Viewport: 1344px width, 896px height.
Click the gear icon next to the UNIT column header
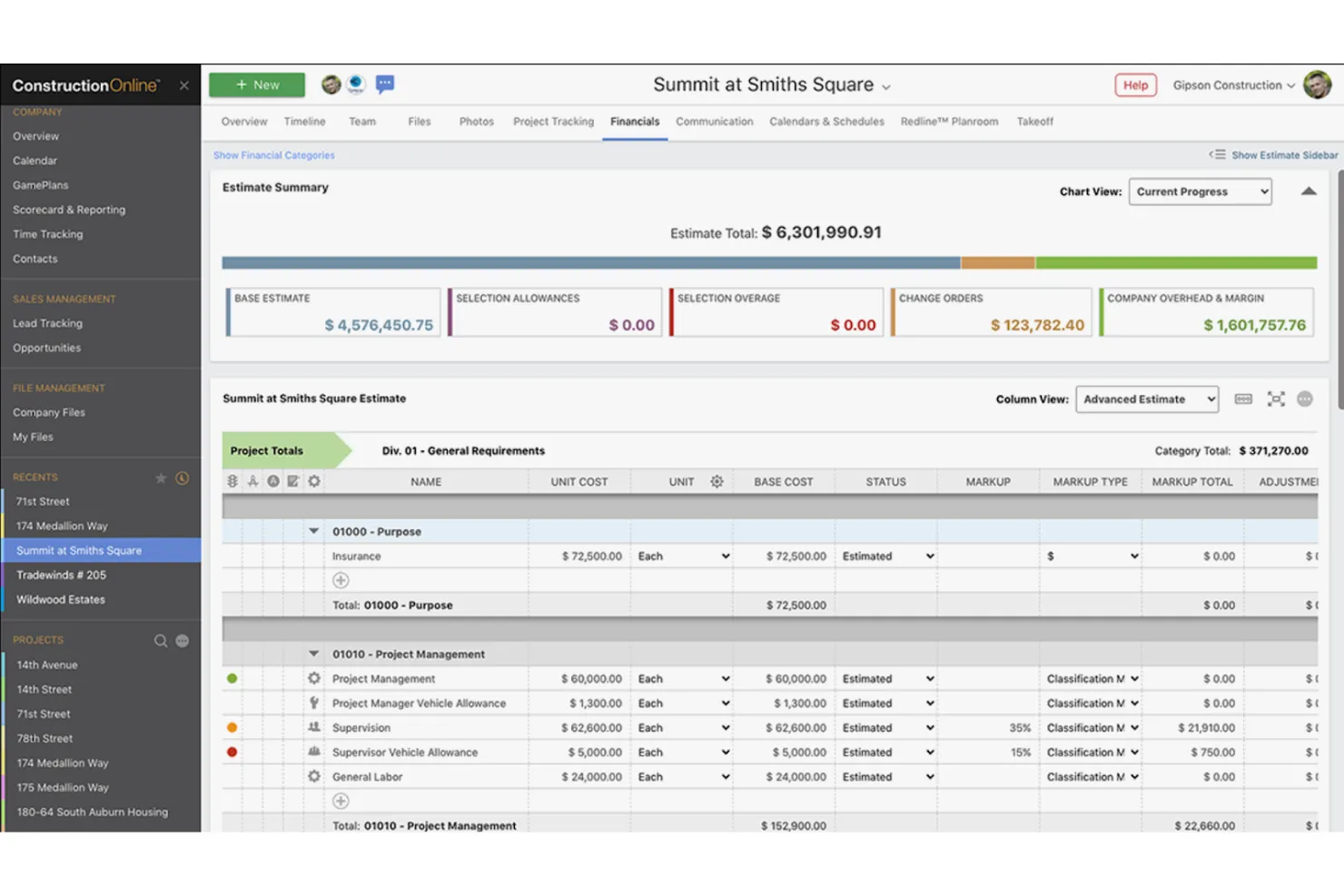click(x=716, y=481)
